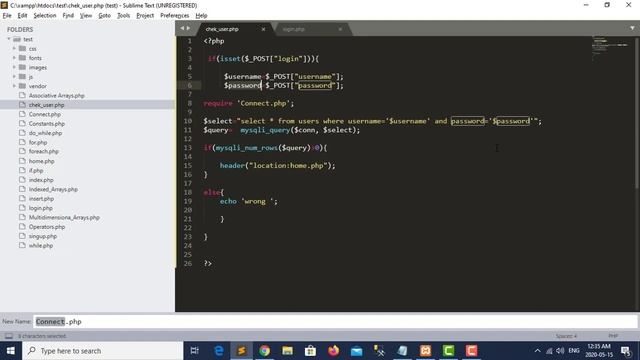The image size is (640, 360).
Task: Open Microsoft Store from taskbar
Action: (310, 351)
